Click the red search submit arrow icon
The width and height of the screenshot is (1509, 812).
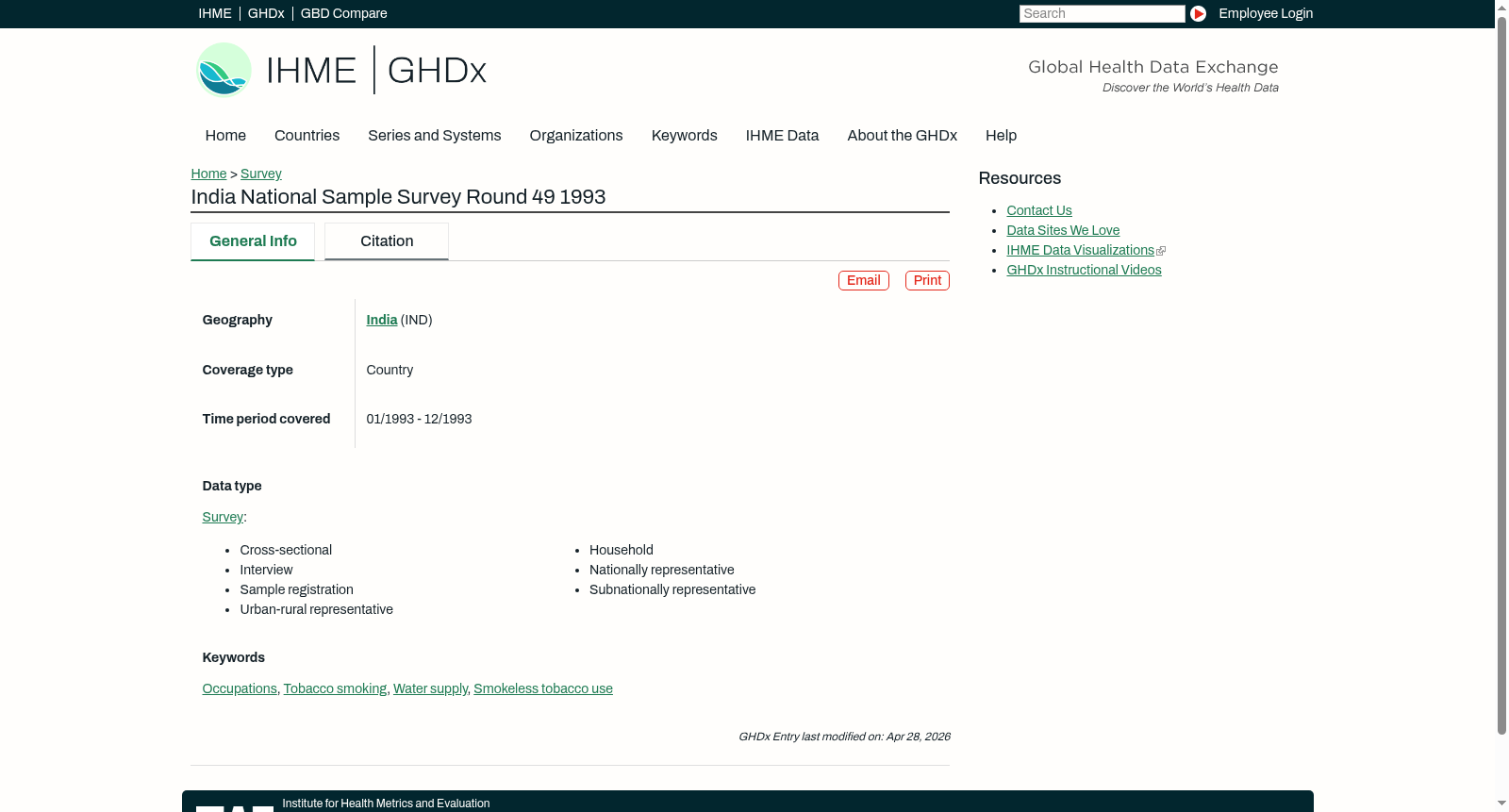pyautogui.click(x=1198, y=13)
